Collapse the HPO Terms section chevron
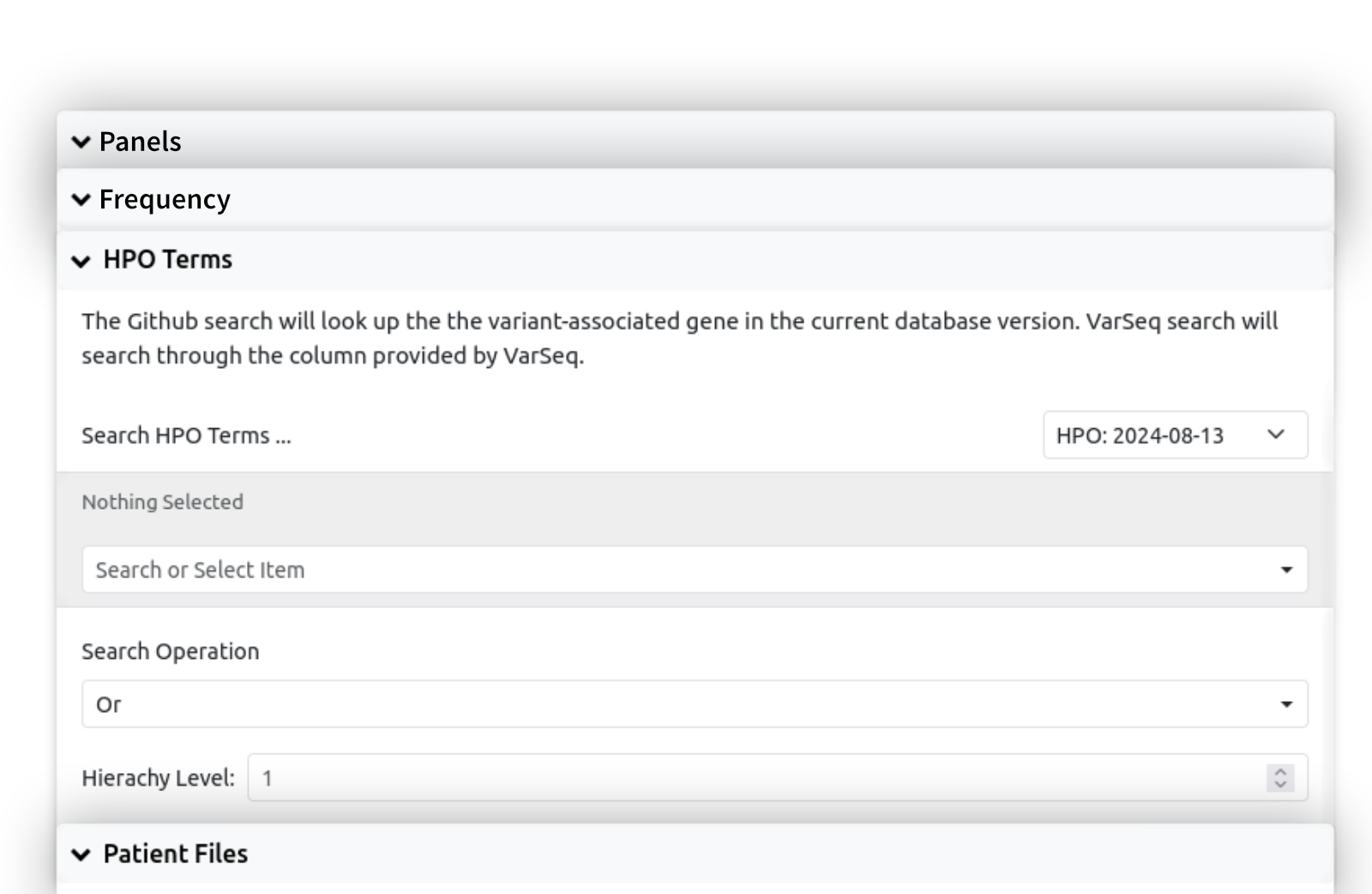 (81, 261)
